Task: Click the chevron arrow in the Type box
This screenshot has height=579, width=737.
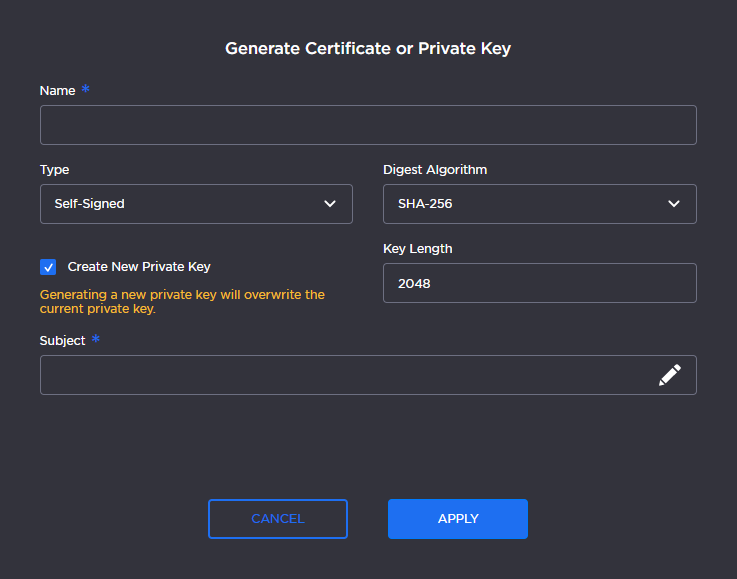Action: point(330,204)
